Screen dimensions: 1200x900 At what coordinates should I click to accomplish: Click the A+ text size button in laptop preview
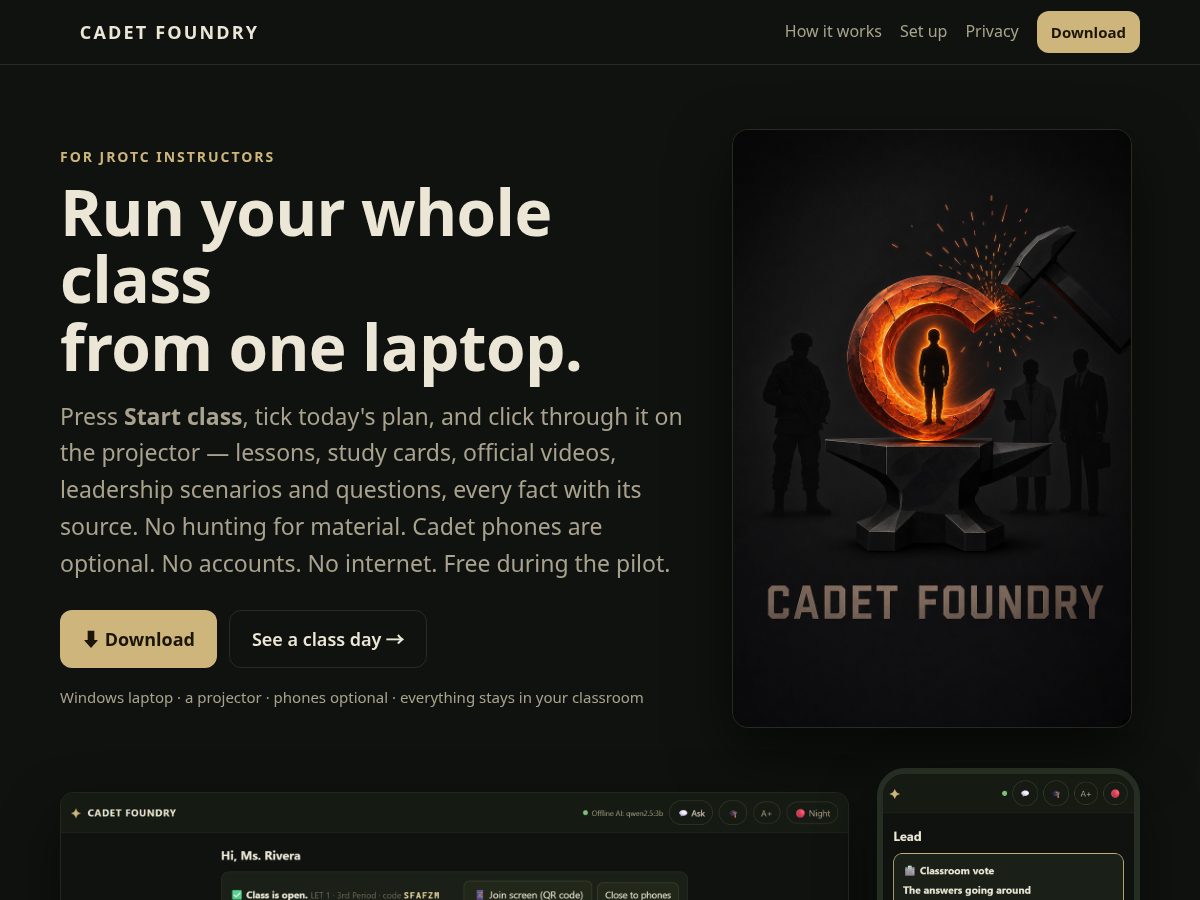[x=766, y=813]
